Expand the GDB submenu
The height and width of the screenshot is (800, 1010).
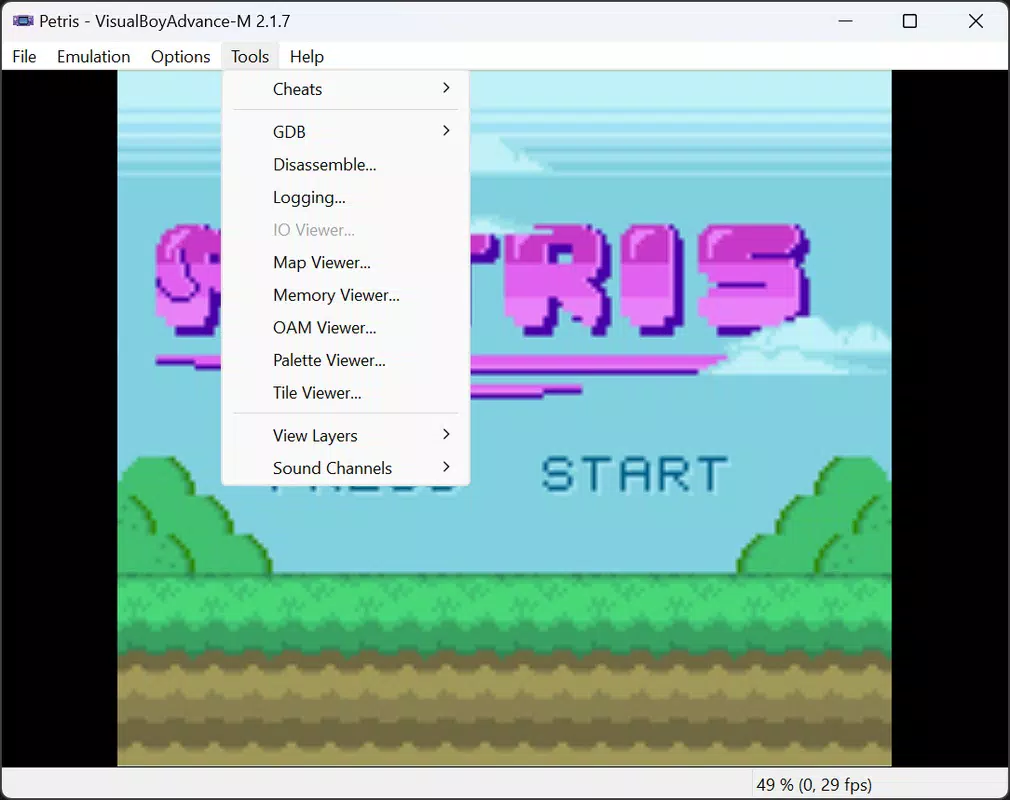coord(345,132)
